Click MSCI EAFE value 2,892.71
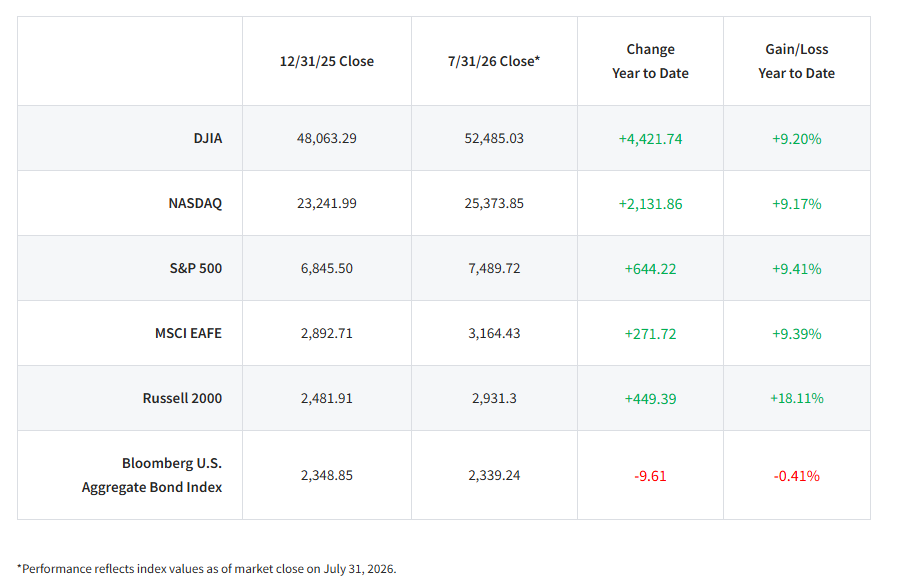 [327, 333]
